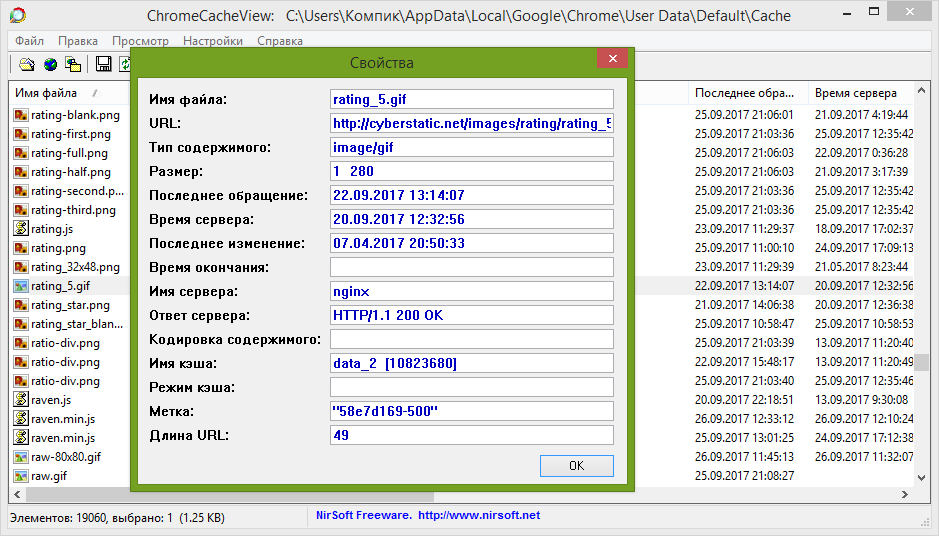Open the Файл menu
This screenshot has height=536, width=939.
[x=29, y=41]
